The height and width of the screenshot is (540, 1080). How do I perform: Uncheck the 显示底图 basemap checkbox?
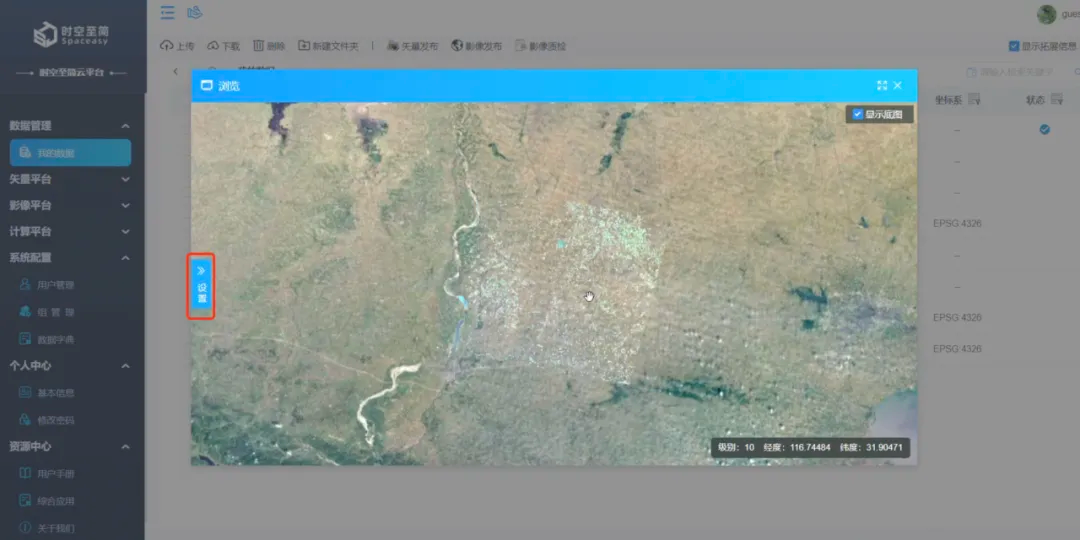(858, 114)
